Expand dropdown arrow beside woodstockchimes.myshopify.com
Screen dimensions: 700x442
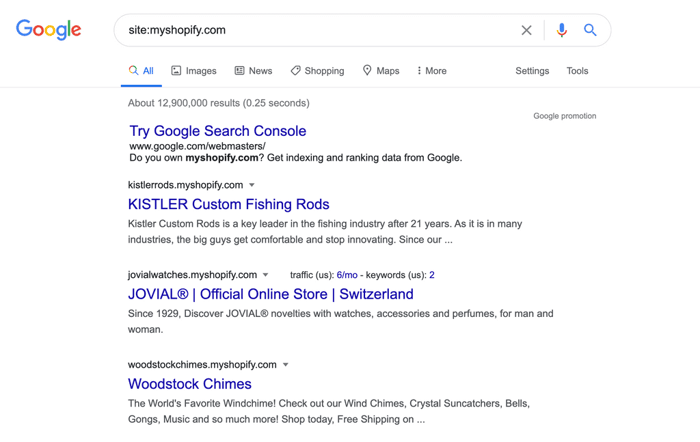point(286,364)
